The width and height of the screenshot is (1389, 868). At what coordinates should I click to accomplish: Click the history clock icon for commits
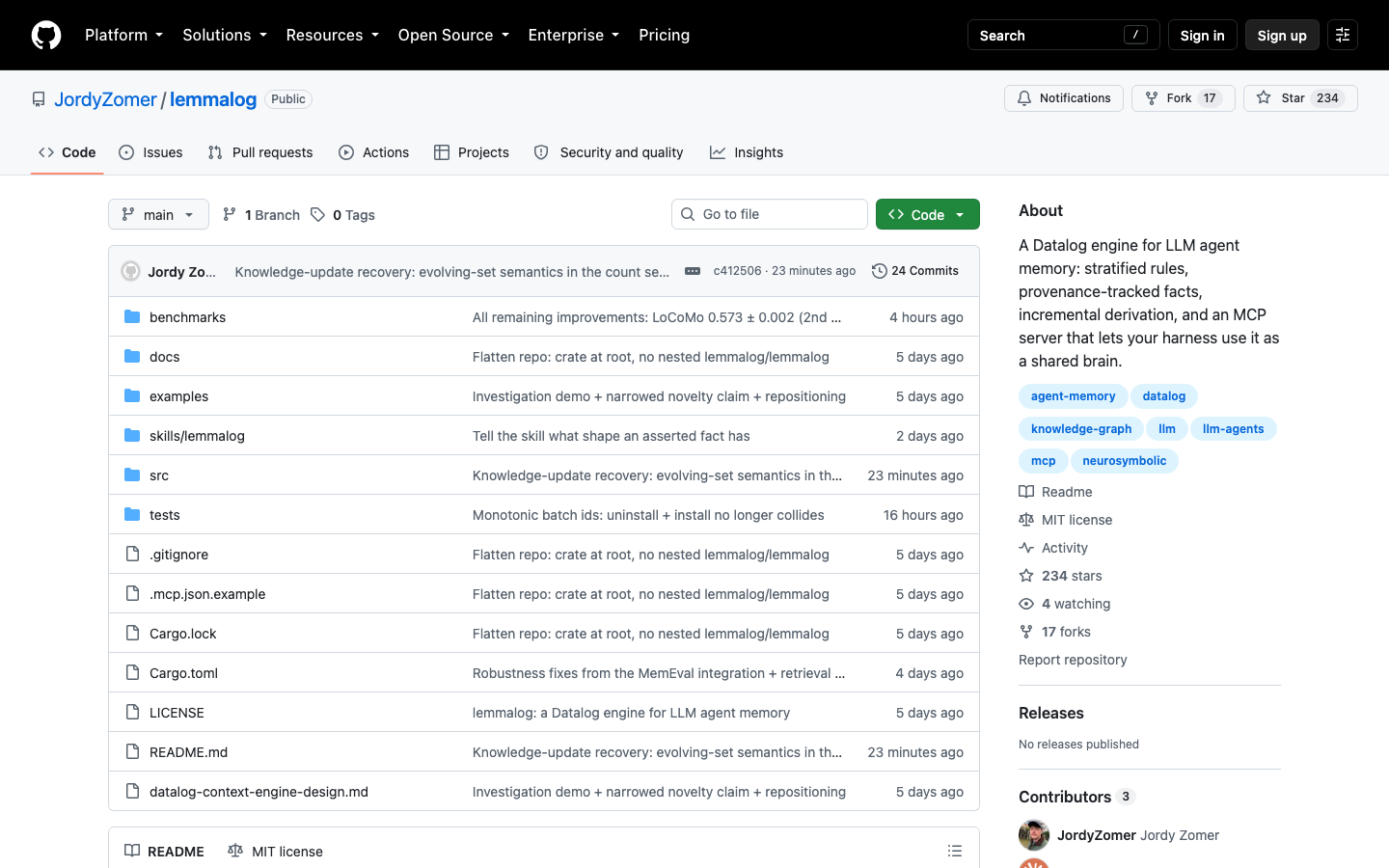click(879, 271)
